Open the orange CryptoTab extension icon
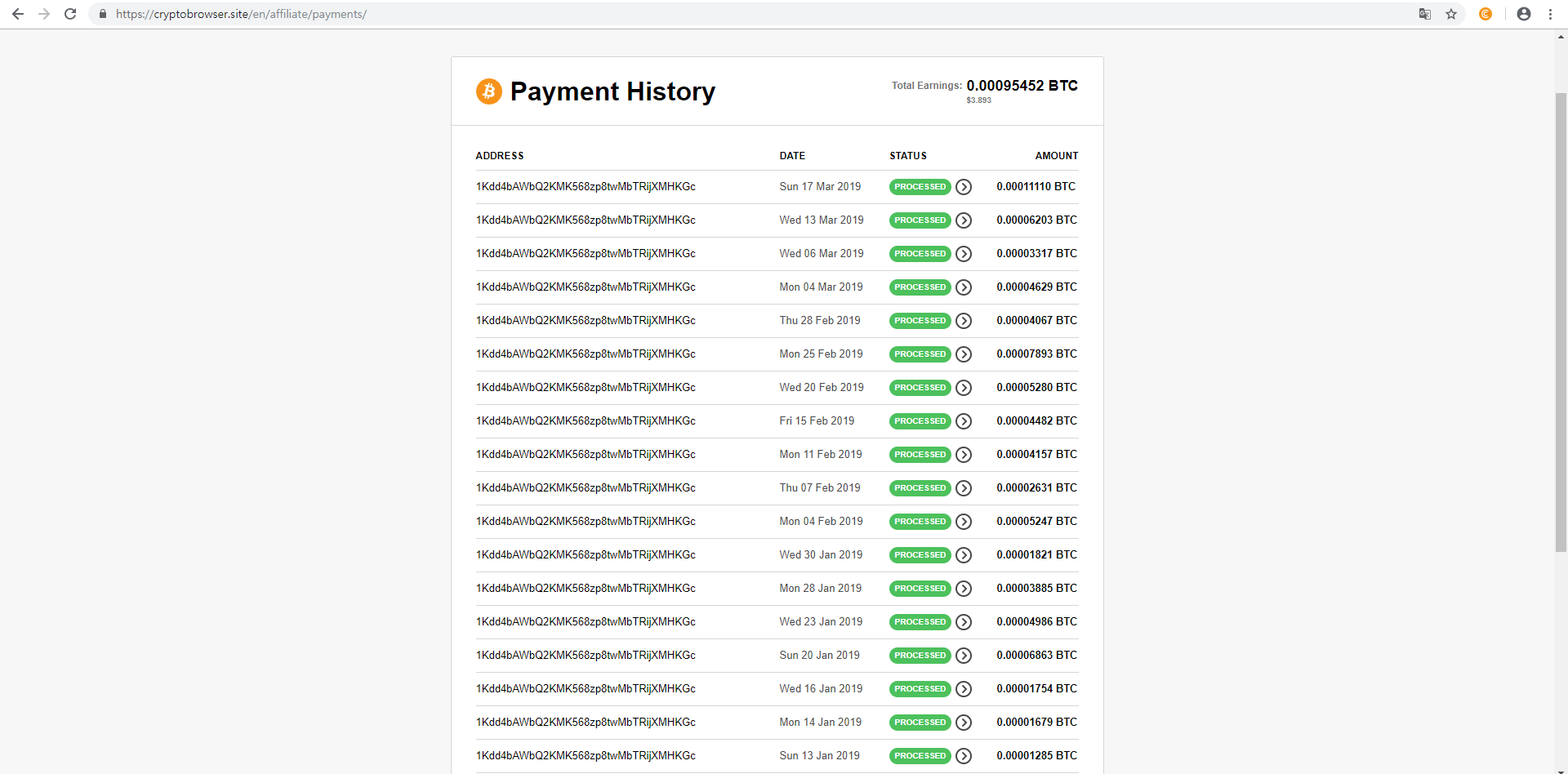The image size is (1568, 774). coord(1486,14)
